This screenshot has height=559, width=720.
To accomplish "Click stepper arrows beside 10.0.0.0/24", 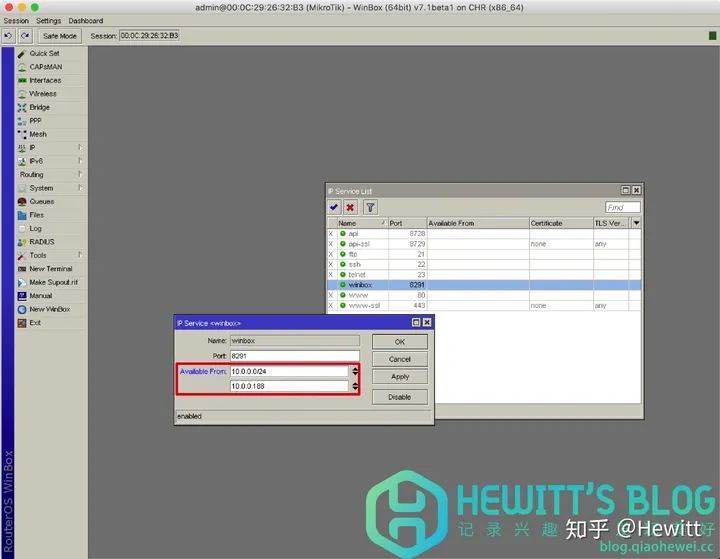I will [355, 371].
